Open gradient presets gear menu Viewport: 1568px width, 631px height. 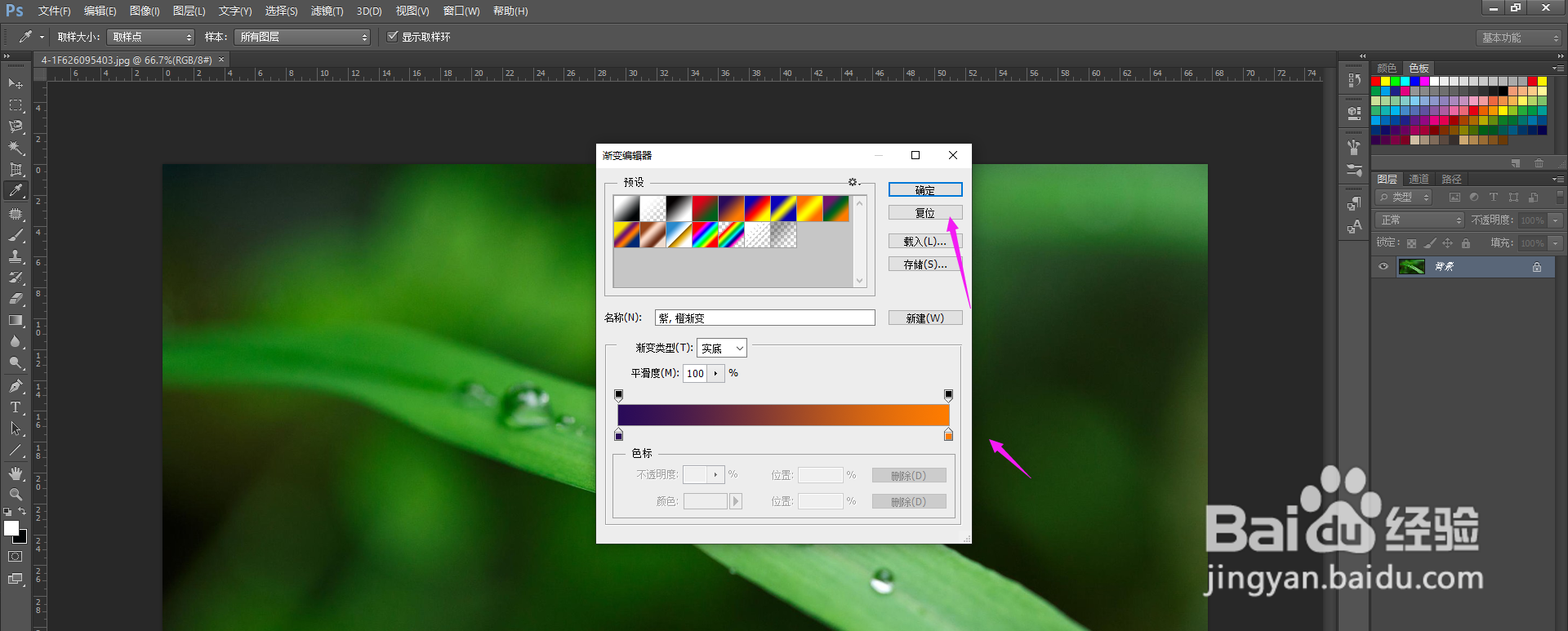[853, 182]
